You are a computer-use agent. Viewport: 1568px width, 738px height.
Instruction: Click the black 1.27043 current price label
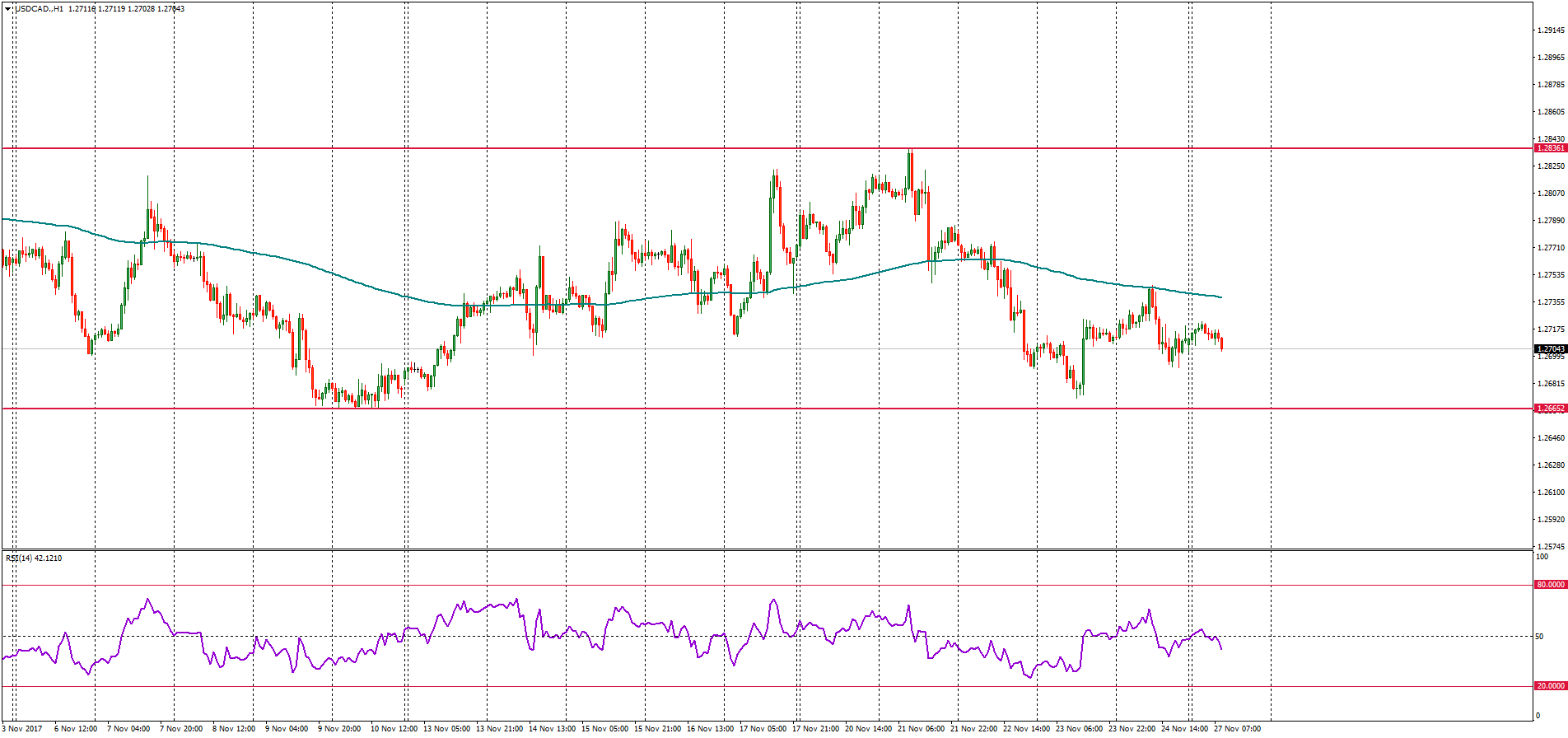[x=1550, y=349]
